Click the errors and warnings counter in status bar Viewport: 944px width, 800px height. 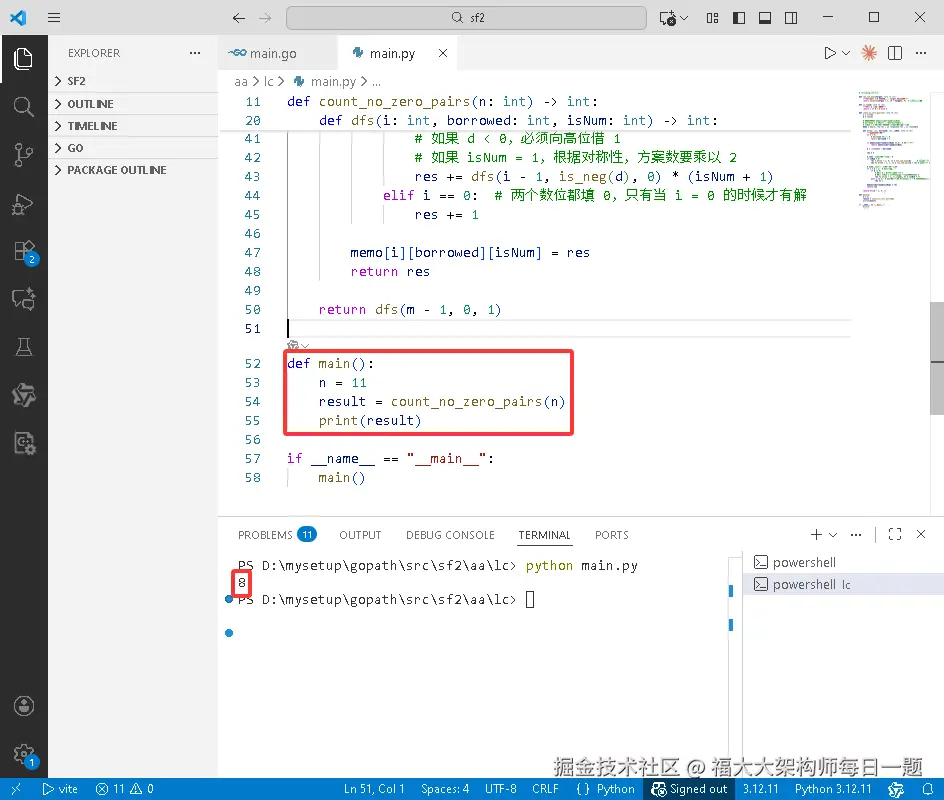point(125,789)
